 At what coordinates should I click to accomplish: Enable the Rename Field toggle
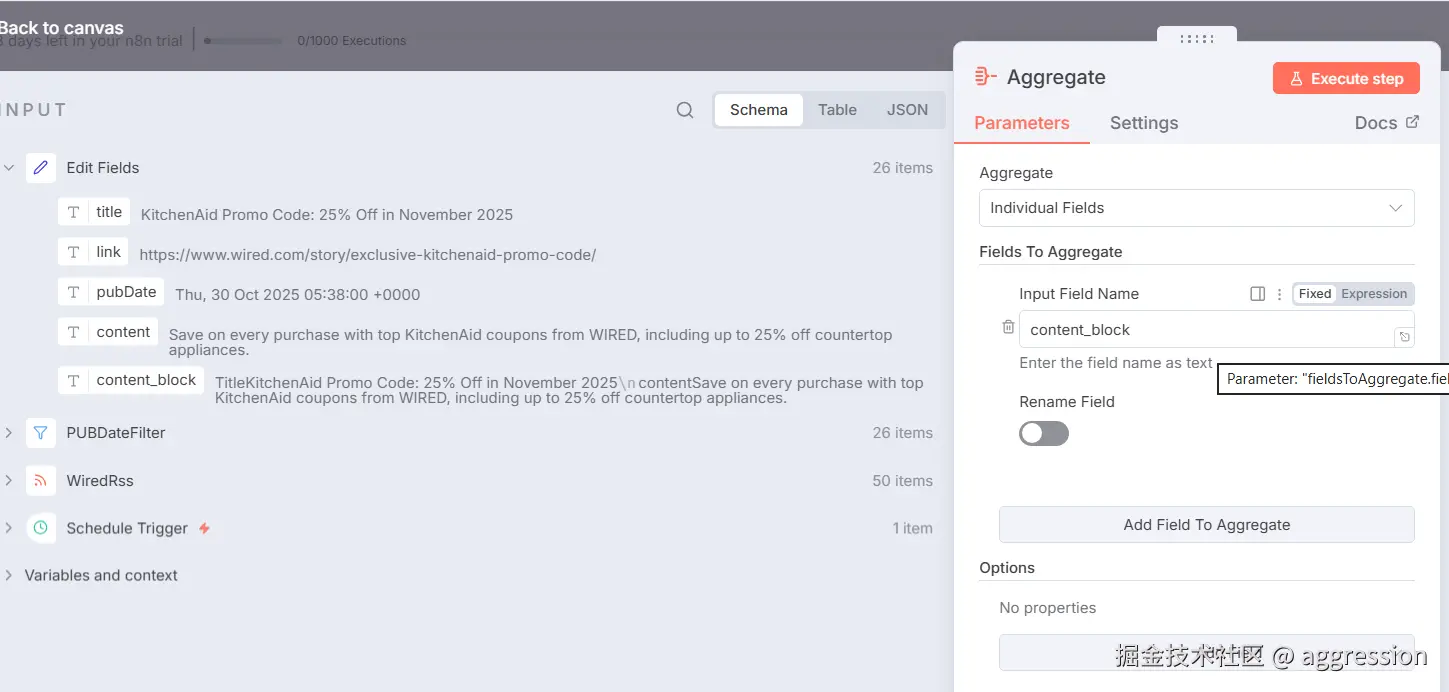click(x=1044, y=433)
